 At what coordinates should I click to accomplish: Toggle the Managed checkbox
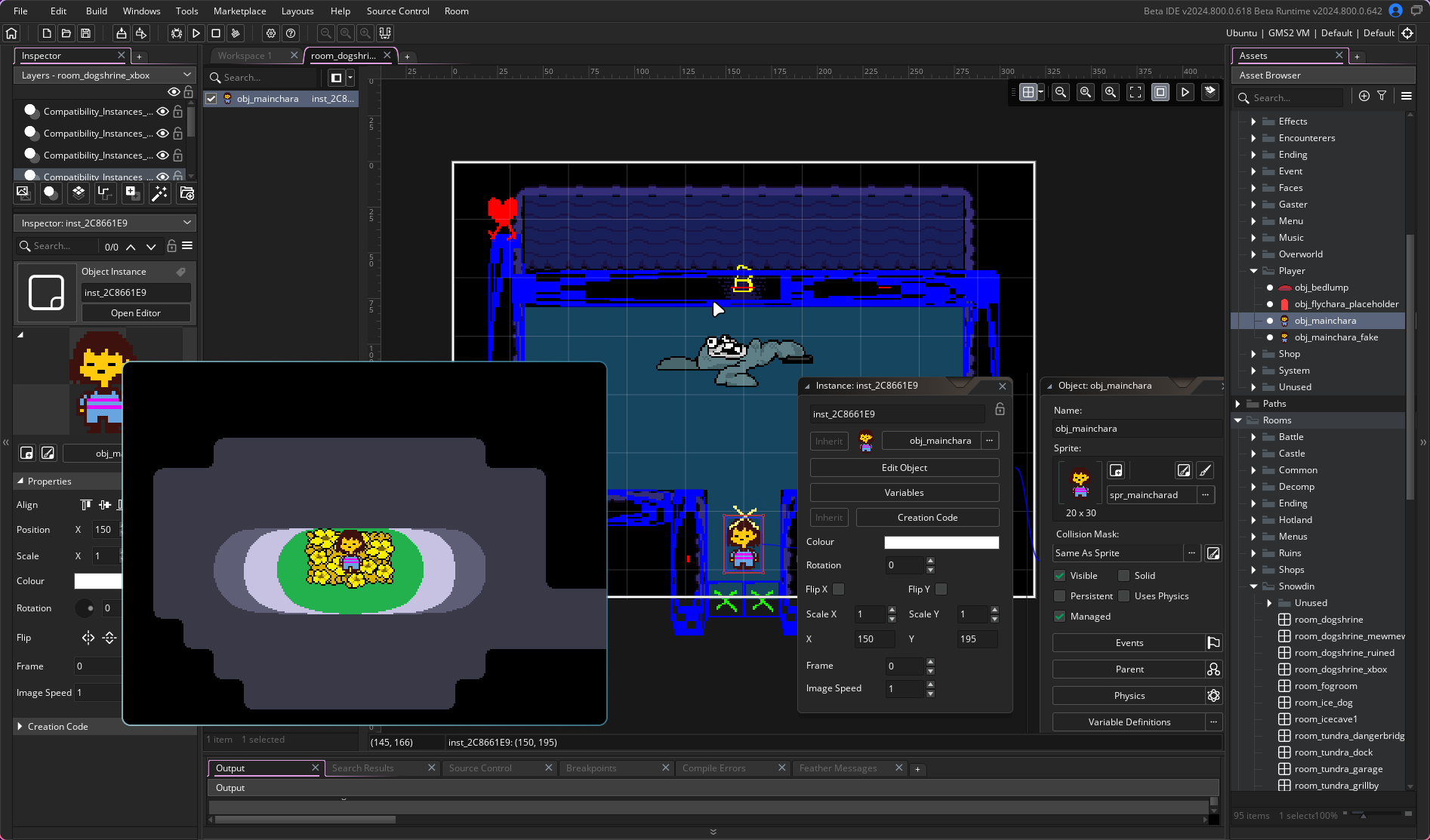1060,617
